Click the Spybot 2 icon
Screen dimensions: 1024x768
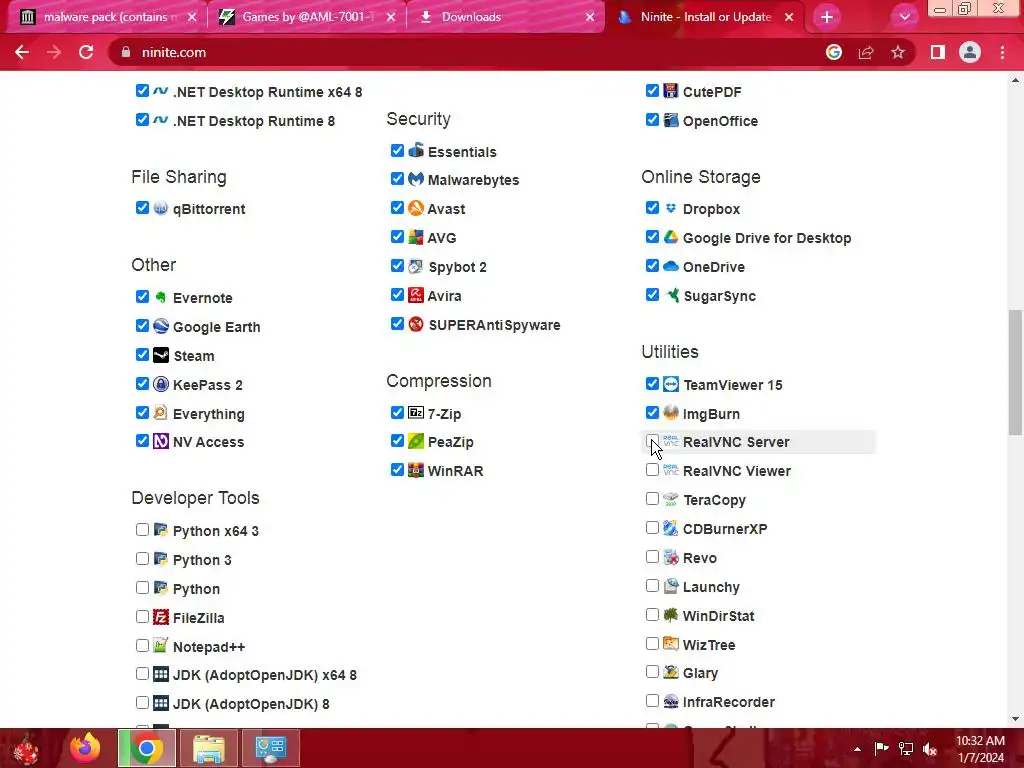(x=416, y=266)
